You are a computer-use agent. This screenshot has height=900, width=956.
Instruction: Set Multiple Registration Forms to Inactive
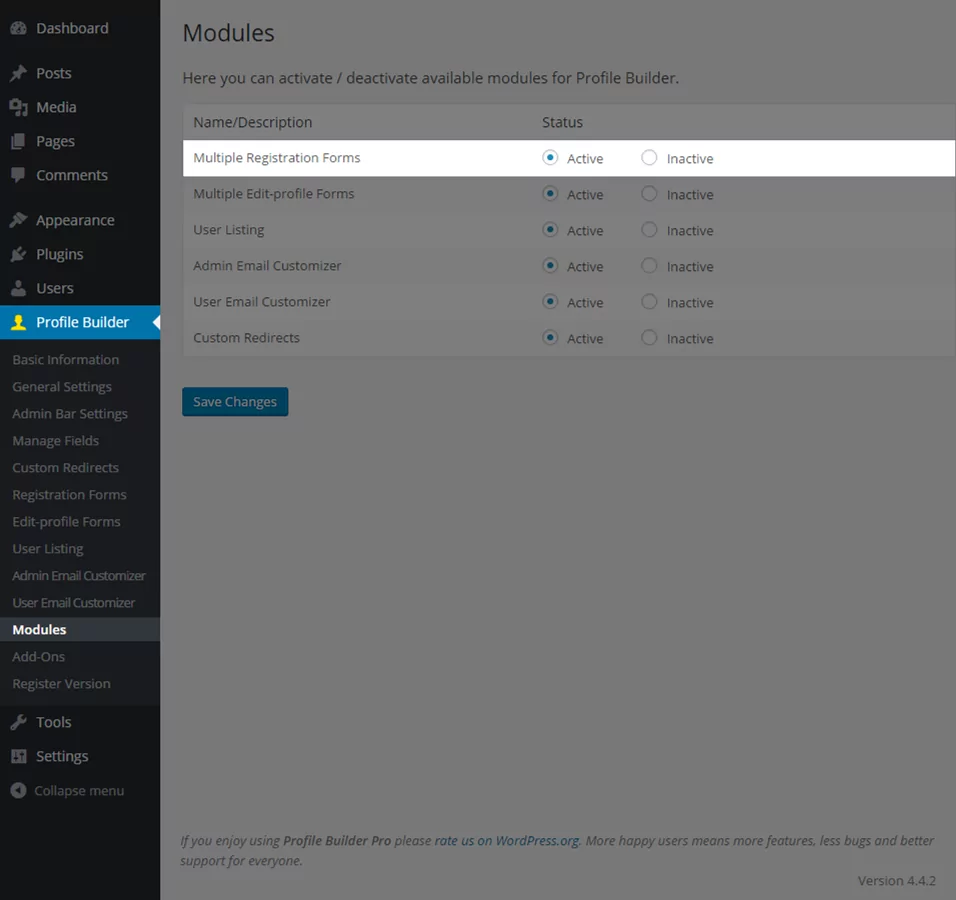click(x=649, y=158)
